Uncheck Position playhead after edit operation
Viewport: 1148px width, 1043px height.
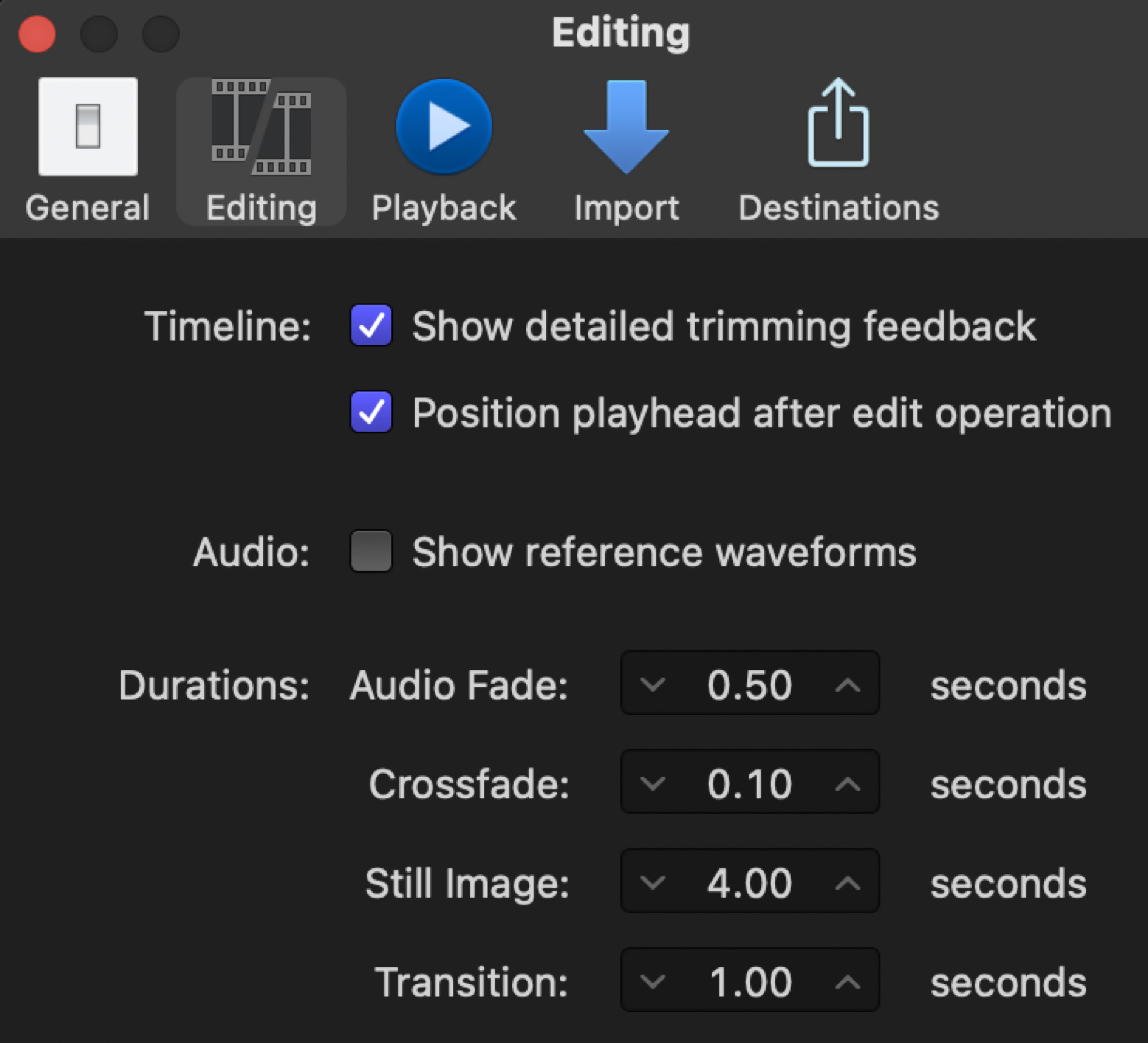[371, 412]
